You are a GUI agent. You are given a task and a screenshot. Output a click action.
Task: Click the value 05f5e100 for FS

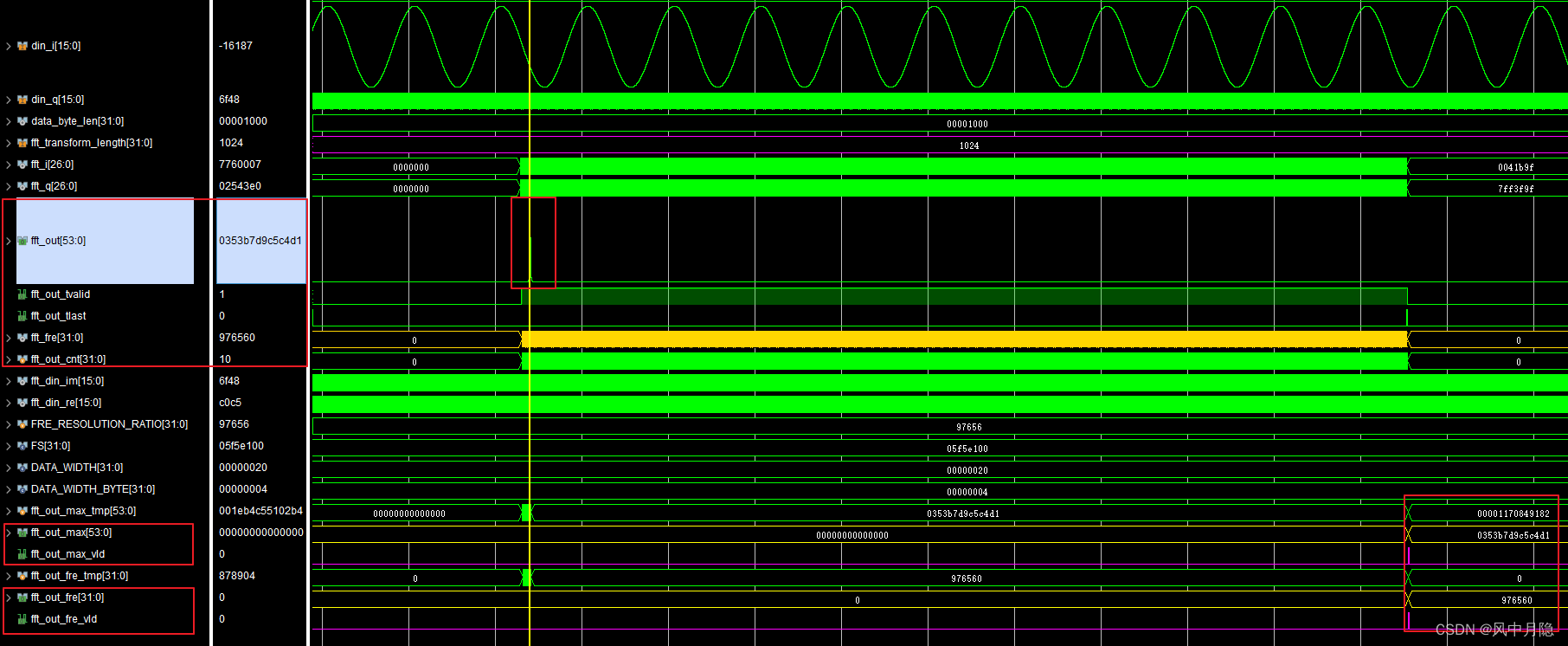[x=241, y=446]
